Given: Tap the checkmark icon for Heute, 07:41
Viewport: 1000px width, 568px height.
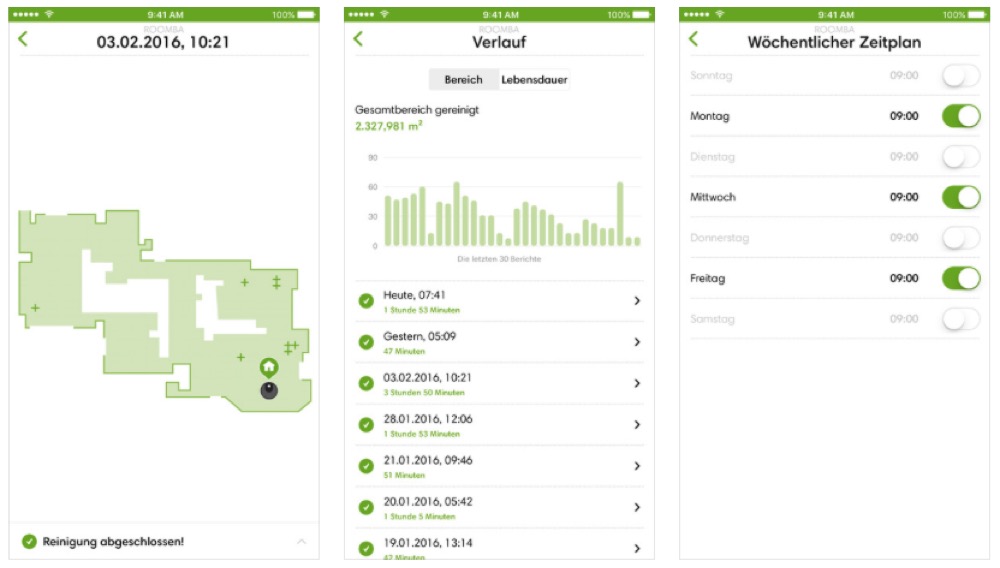Looking at the screenshot, I should (366, 301).
